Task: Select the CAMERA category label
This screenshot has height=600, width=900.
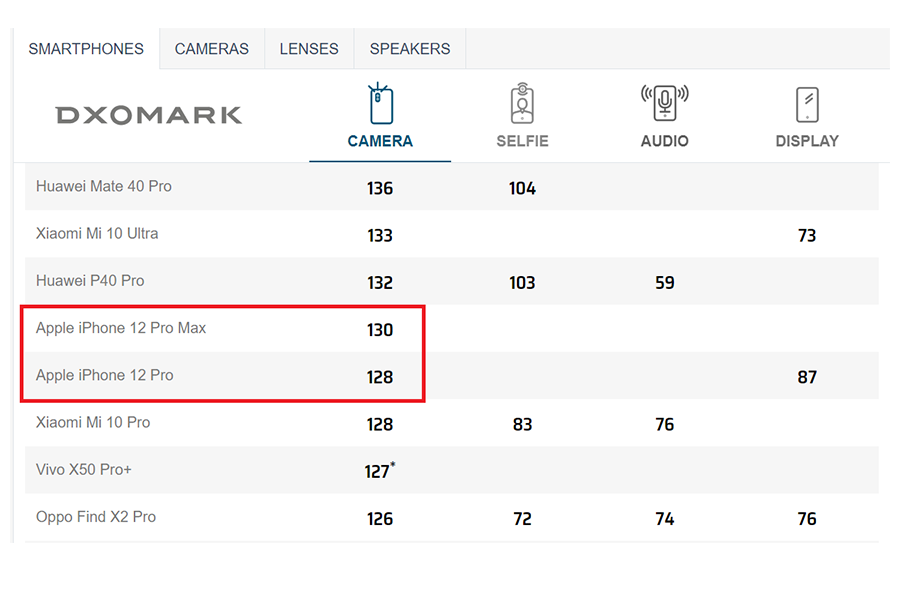Action: point(380,141)
